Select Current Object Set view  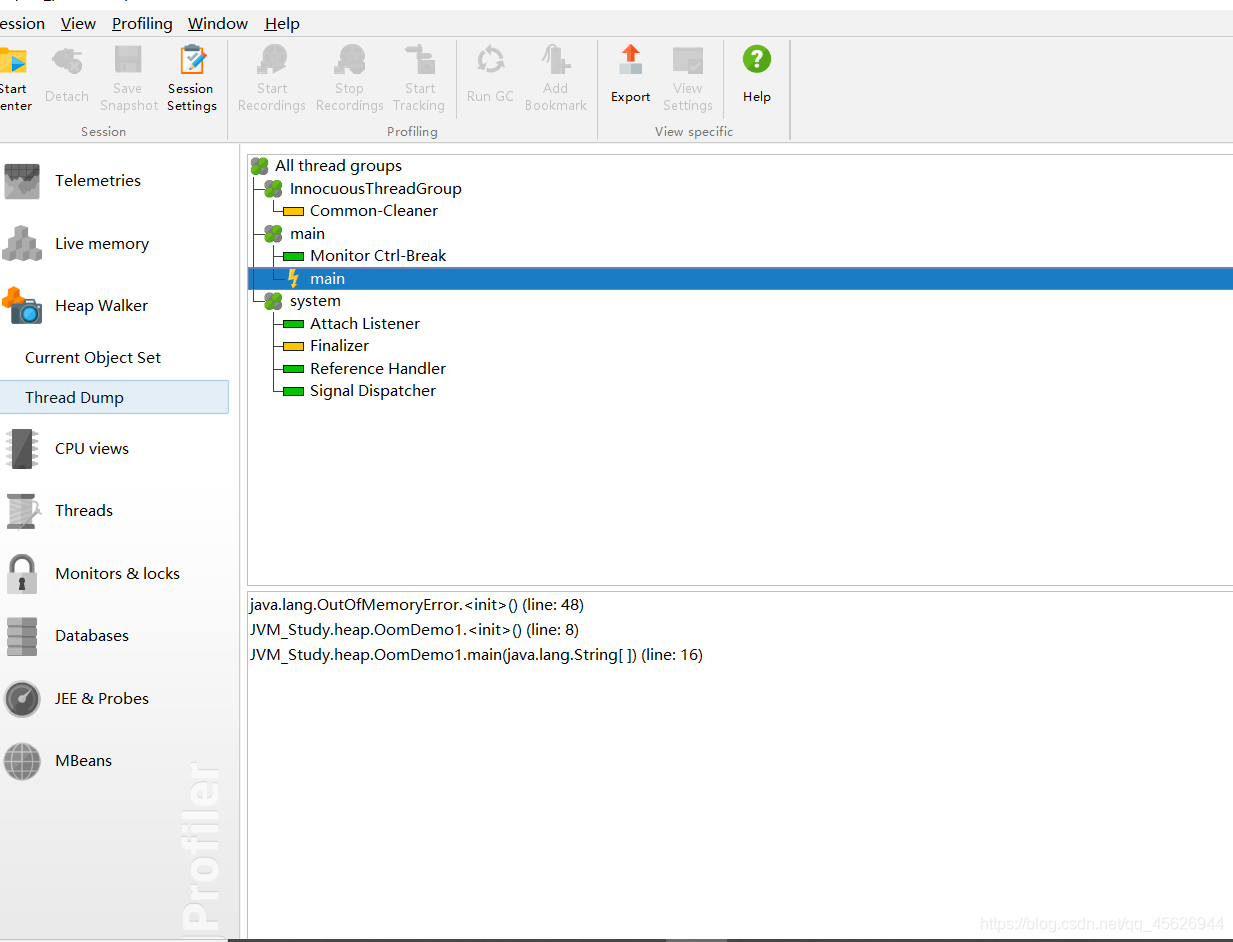[x=93, y=358]
